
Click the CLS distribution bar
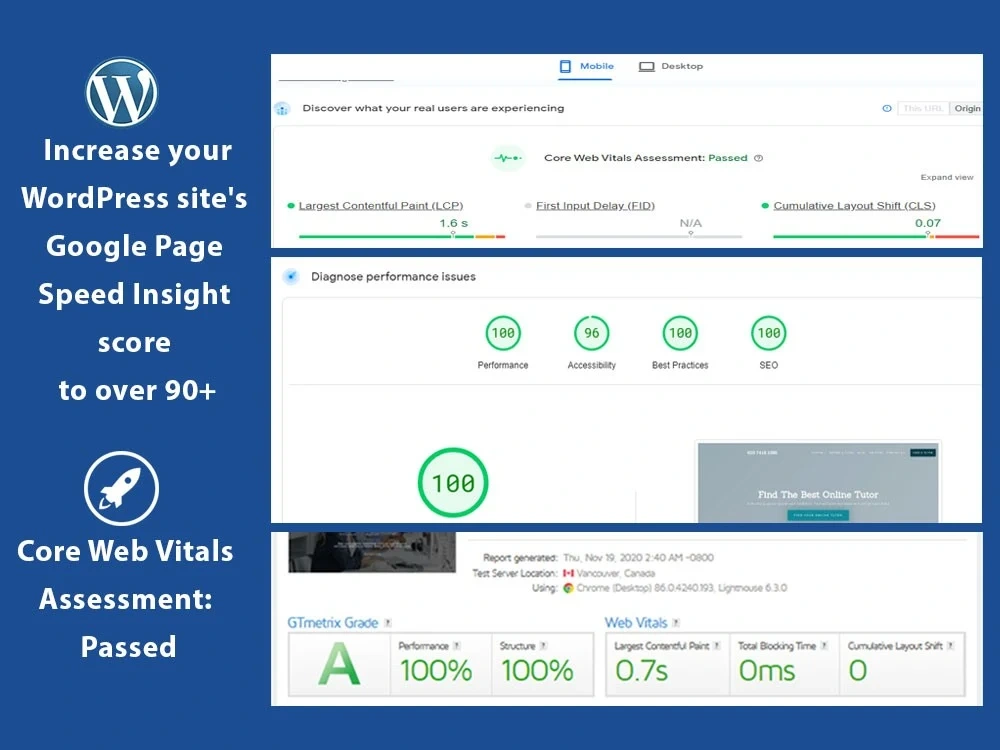876,237
